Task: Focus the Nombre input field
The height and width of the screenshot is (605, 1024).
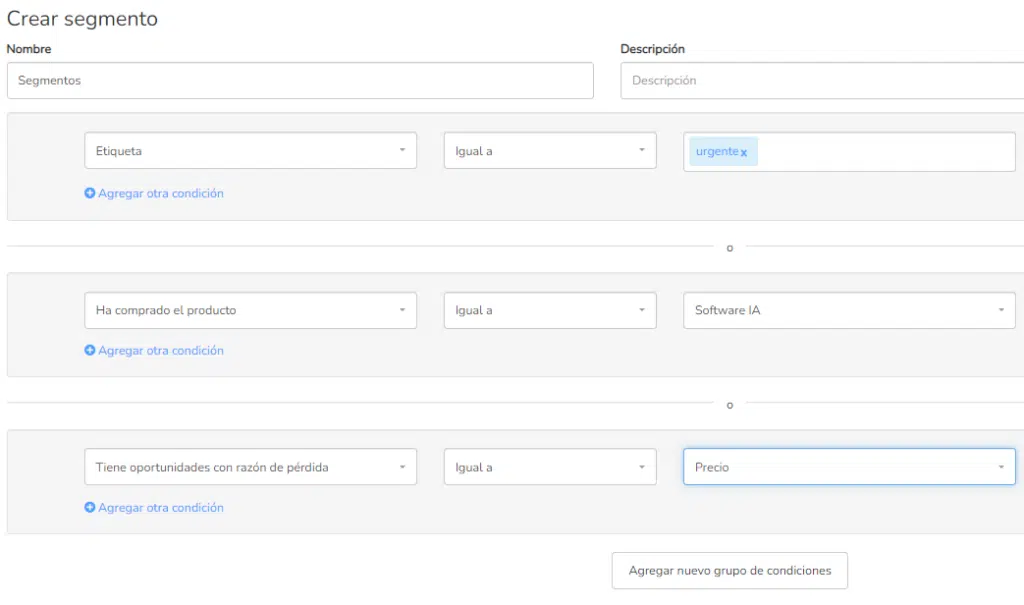Action: pos(300,80)
